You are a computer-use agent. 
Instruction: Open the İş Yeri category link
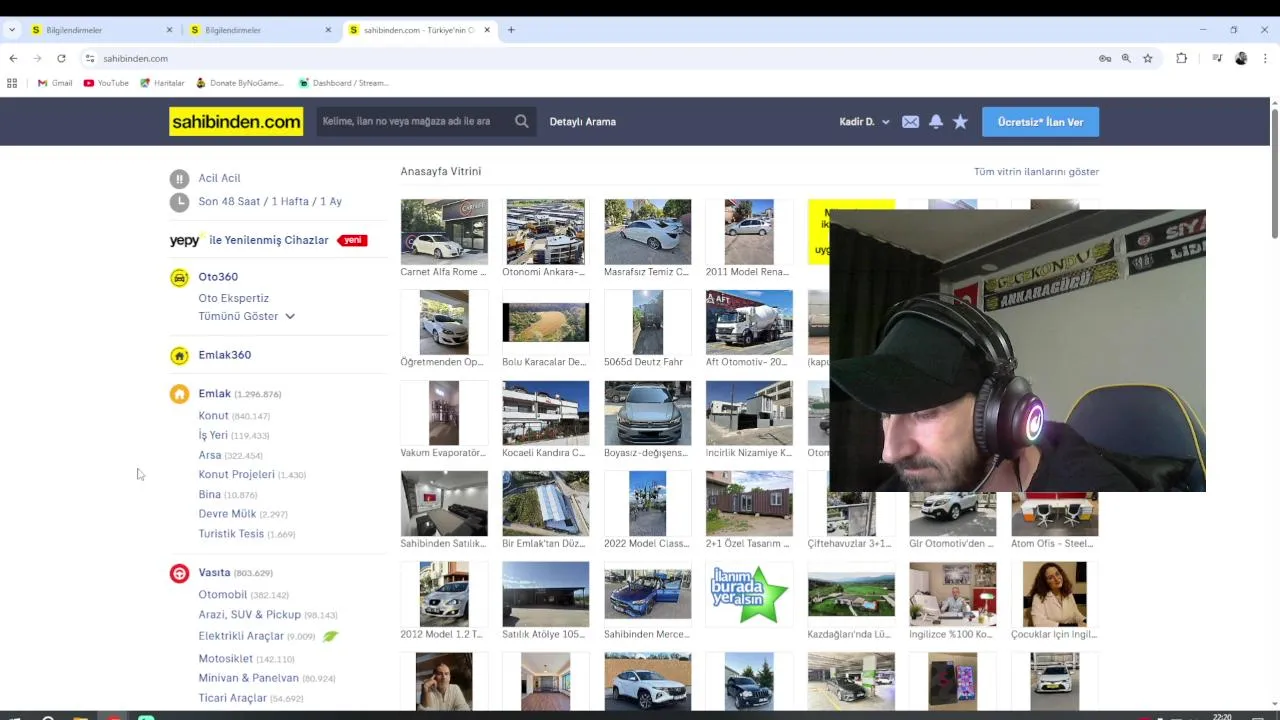click(x=213, y=435)
